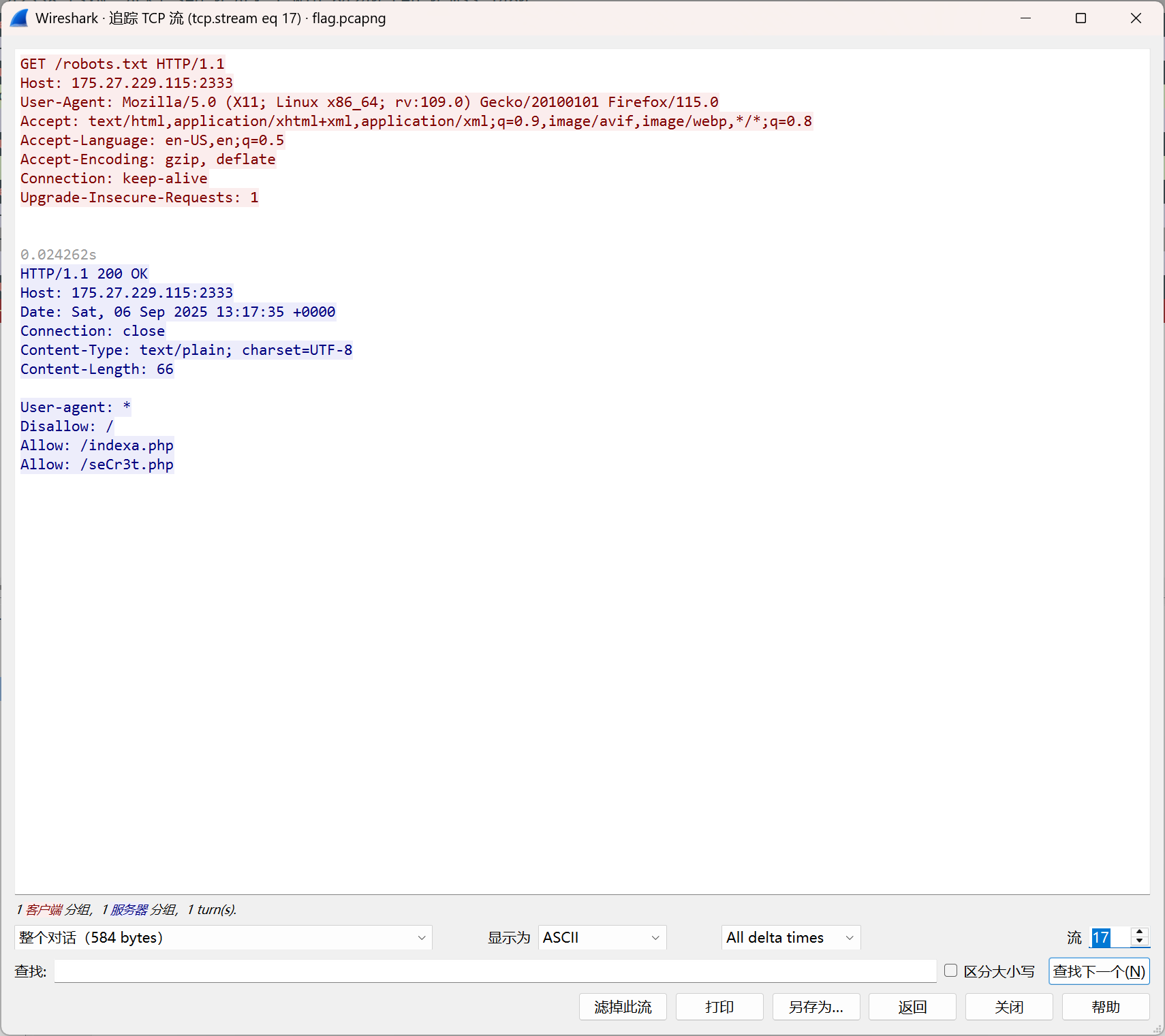This screenshot has height=1036, width=1165.
Task: Click the Content-Length: 66 line
Action: pos(97,369)
